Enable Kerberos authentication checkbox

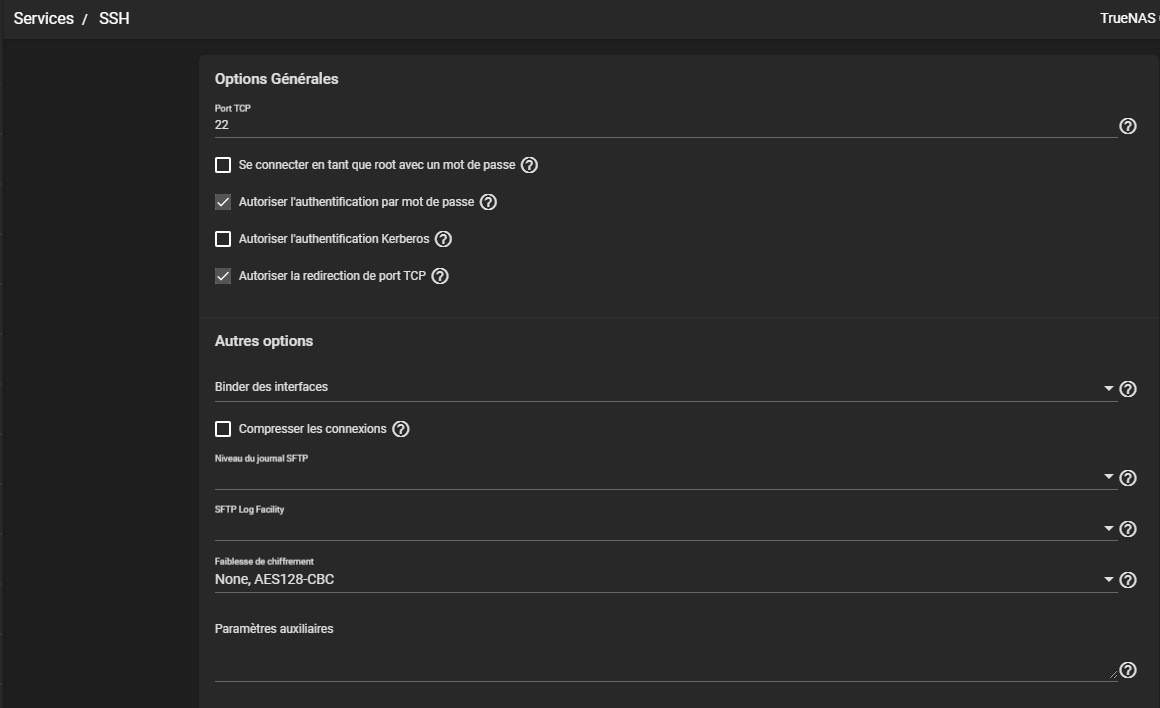click(x=223, y=239)
